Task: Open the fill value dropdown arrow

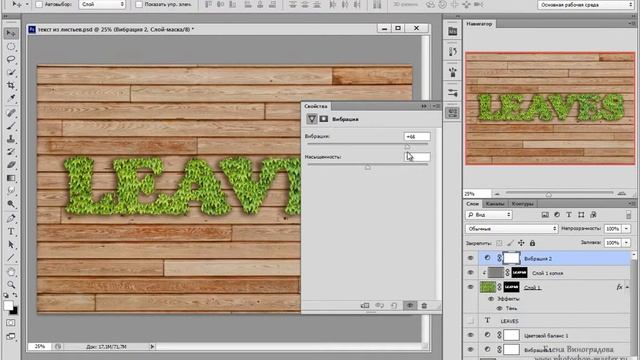Action: pyautogui.click(x=626, y=242)
